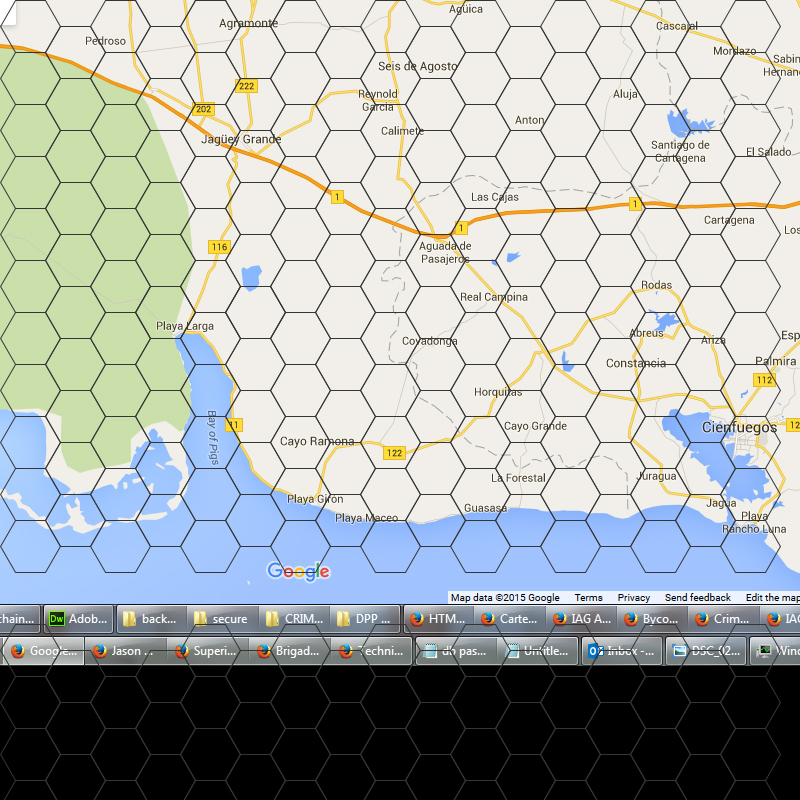Click the Send feedback link
The width and height of the screenshot is (800, 800).
(697, 597)
